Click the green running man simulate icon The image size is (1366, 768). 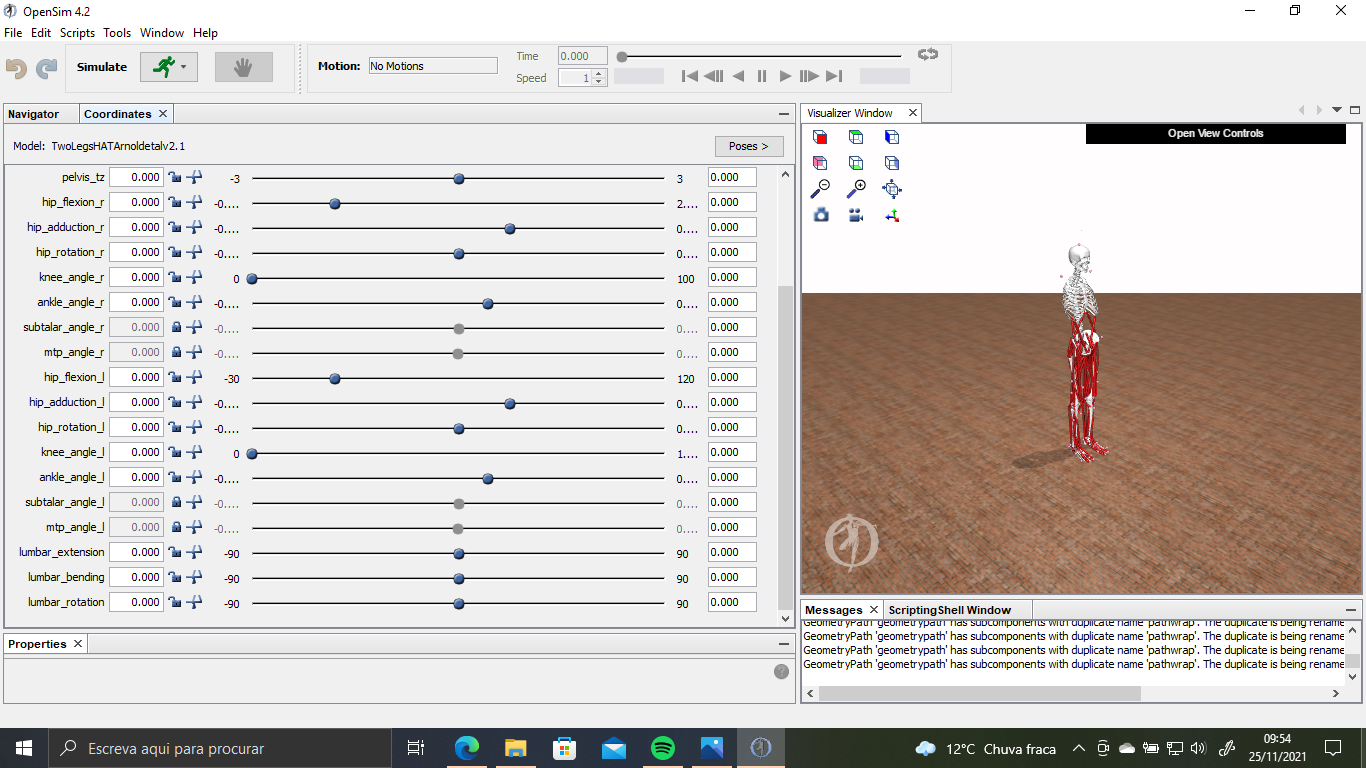click(x=163, y=67)
